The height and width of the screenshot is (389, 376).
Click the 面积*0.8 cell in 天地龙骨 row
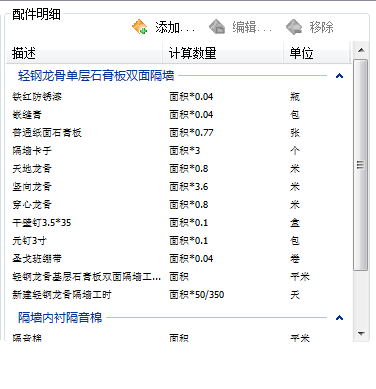point(189,169)
